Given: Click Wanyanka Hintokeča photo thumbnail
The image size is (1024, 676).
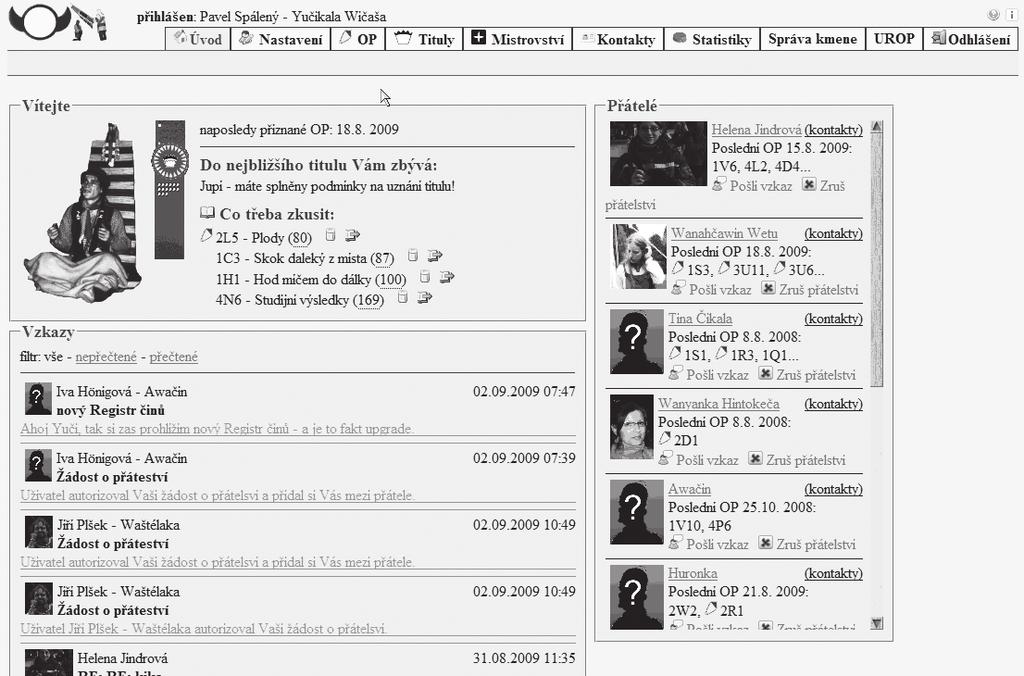Looking at the screenshot, I should pyautogui.click(x=632, y=427).
